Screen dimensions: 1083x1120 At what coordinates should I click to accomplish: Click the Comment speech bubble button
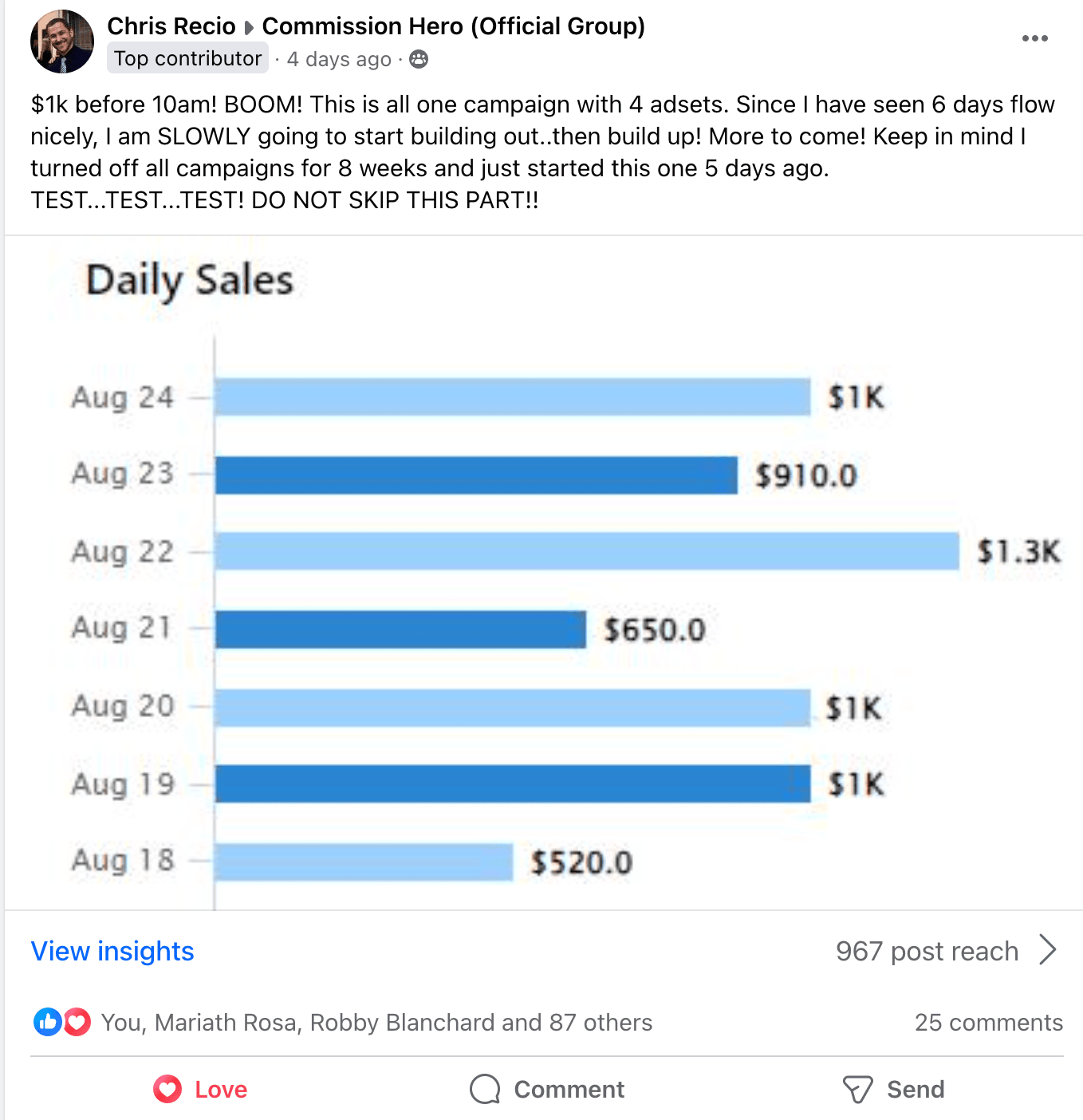click(x=547, y=1089)
